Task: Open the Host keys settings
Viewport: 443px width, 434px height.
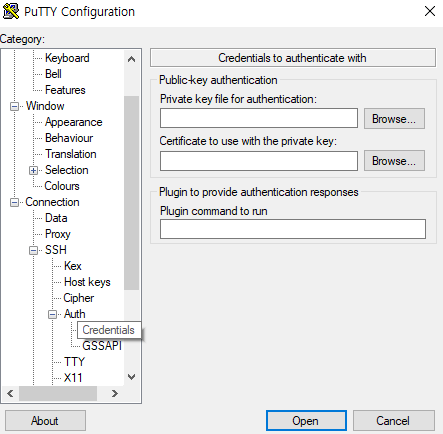Action: coord(87,282)
